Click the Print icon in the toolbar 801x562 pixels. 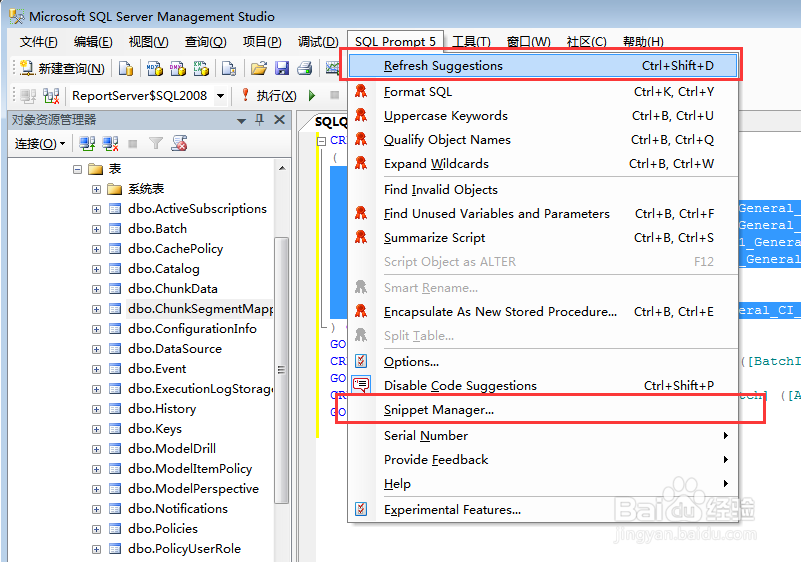304,68
